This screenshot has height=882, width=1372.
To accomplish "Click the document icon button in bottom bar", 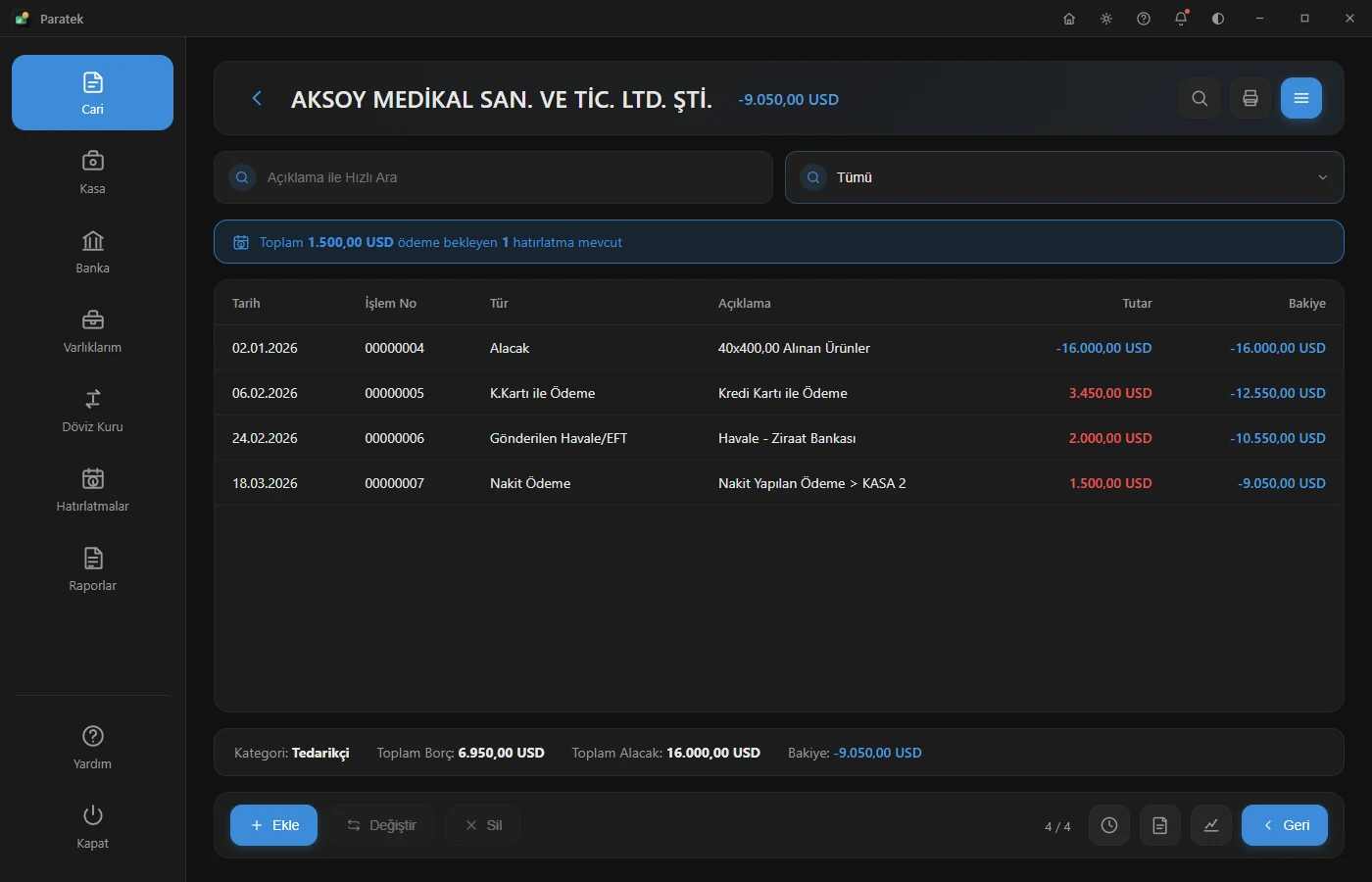I will pyautogui.click(x=1160, y=825).
